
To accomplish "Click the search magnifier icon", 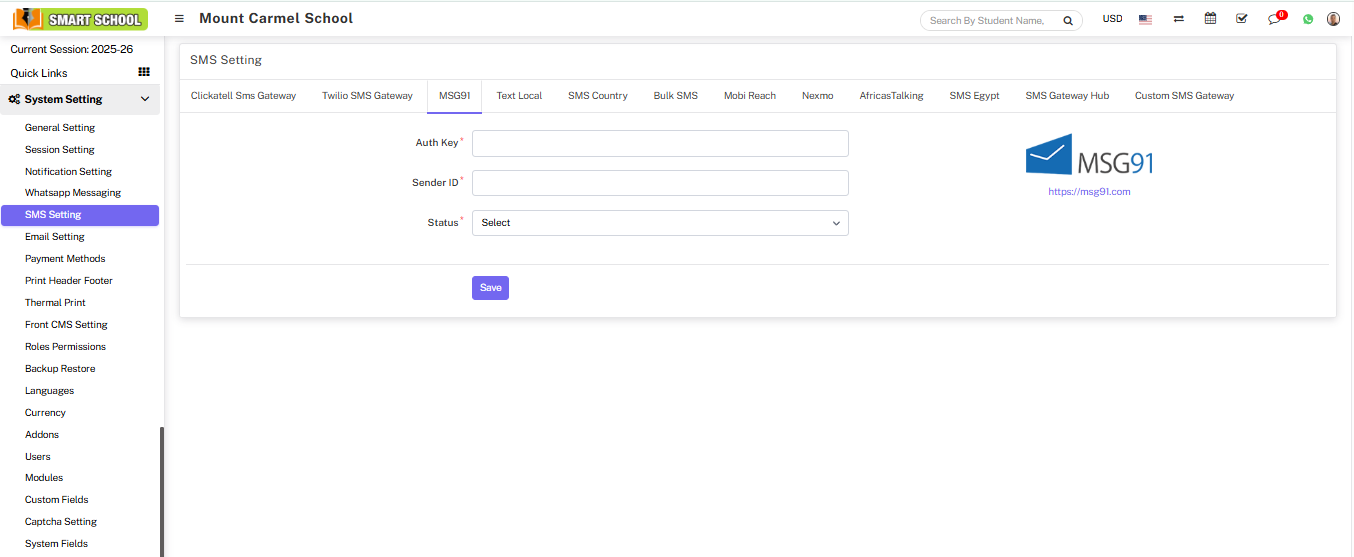I will [1068, 20].
